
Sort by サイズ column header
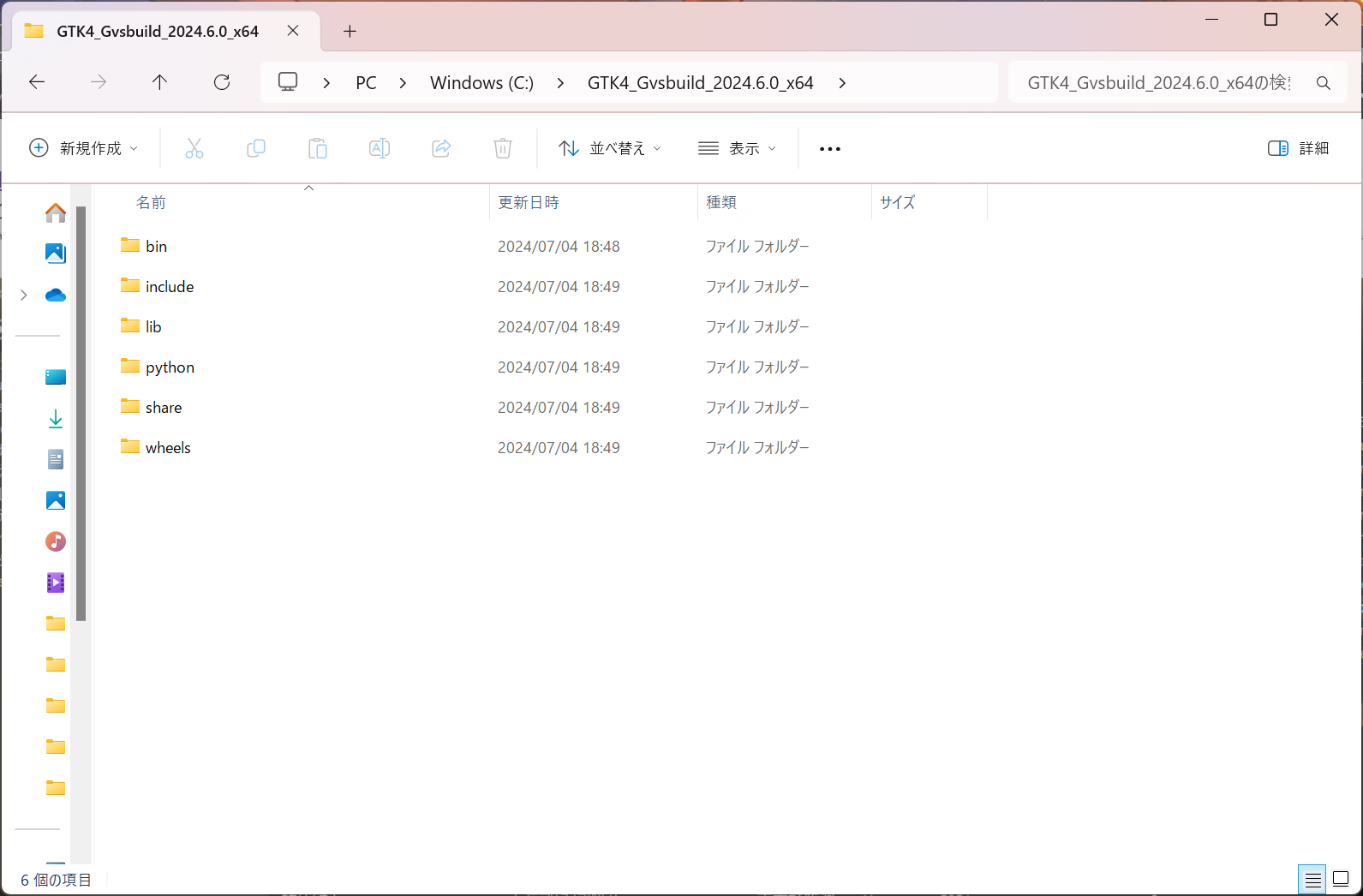[930, 202]
